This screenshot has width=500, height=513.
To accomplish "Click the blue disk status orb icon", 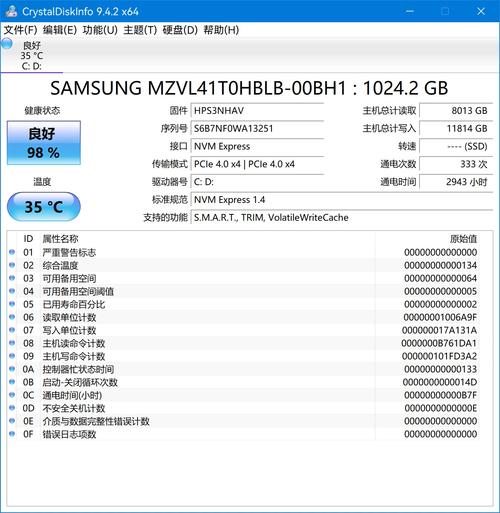I will [7, 44].
